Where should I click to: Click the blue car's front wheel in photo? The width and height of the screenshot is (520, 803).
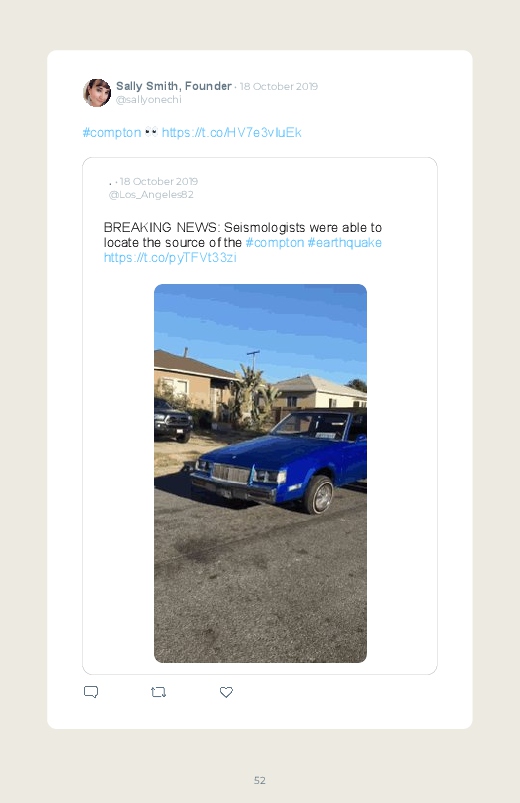(x=319, y=495)
